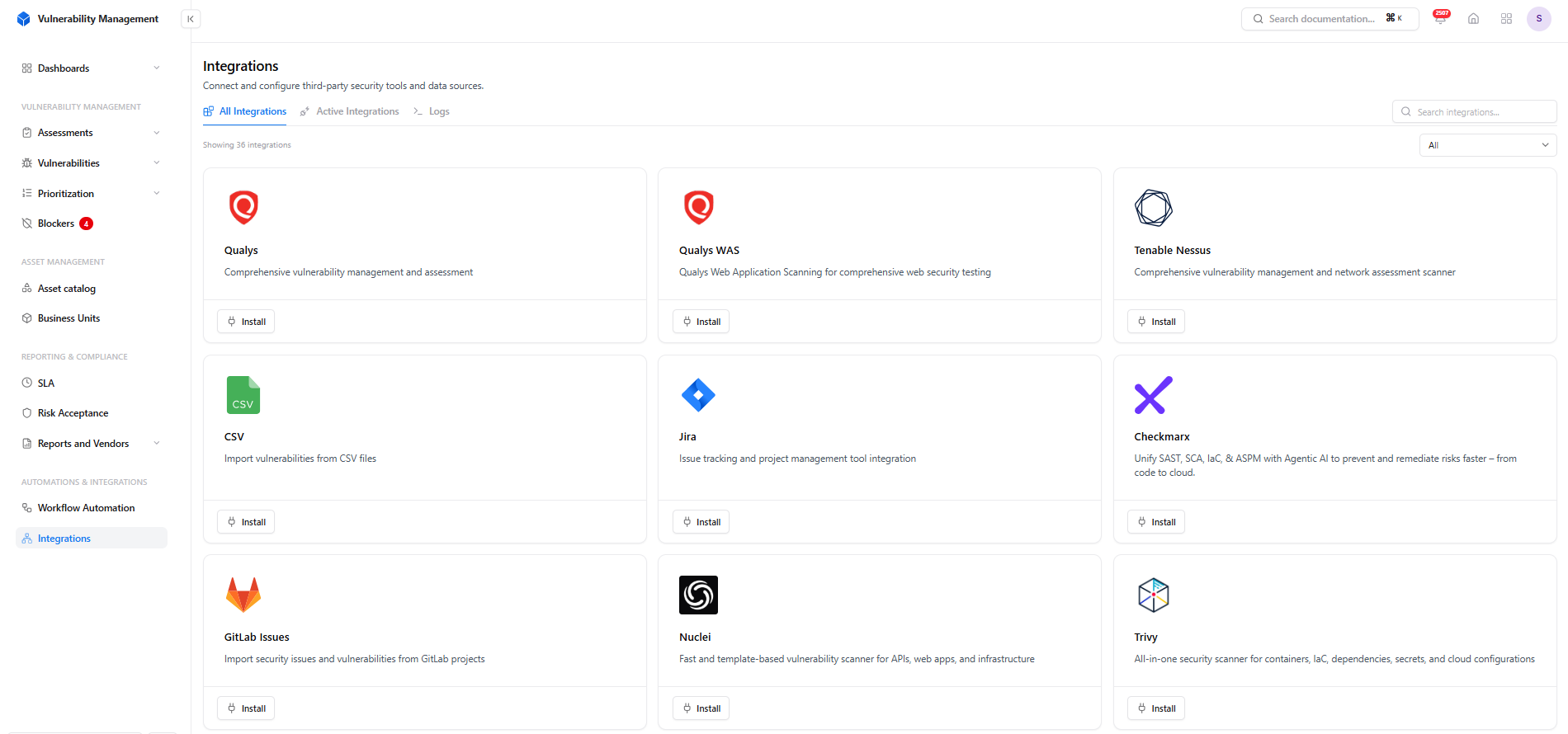1568x734 pixels.
Task: Click the purple Checkmarx X logo
Action: tap(1153, 395)
